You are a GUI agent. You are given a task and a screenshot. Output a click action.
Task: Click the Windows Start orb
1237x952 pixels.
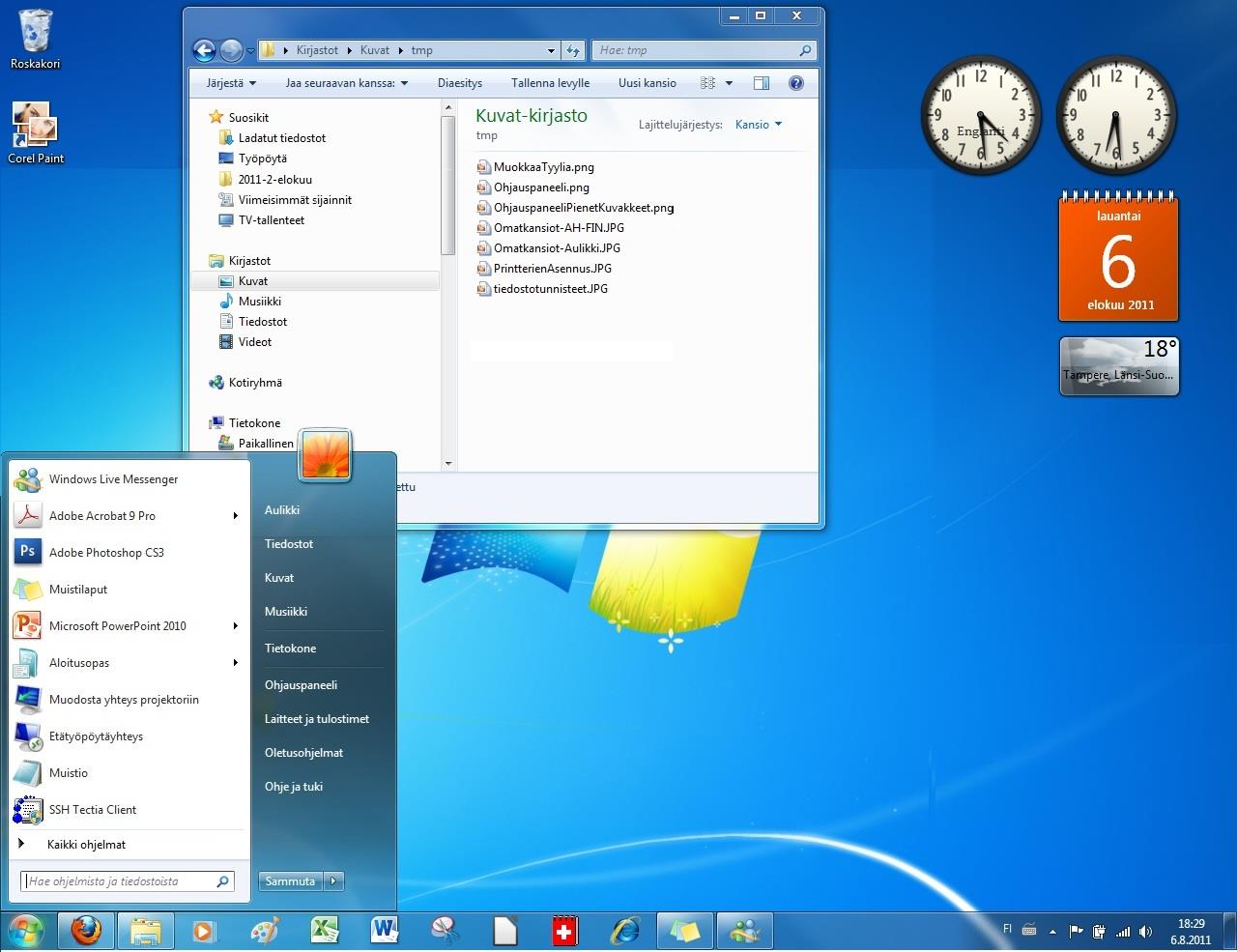coord(26,932)
